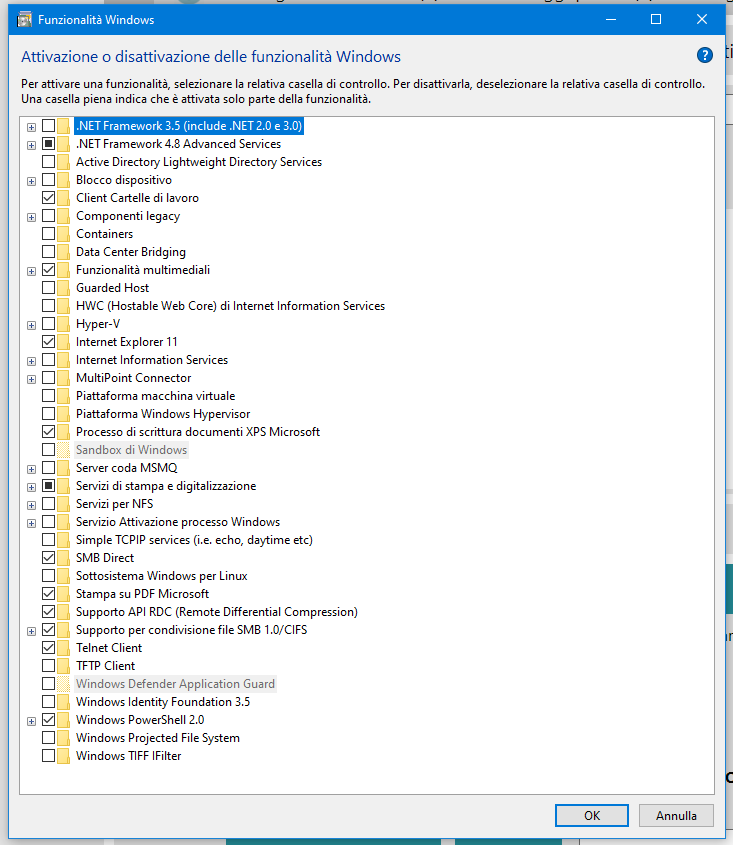Select Simple TCPIP services entry
733x845 pixels.
194,540
